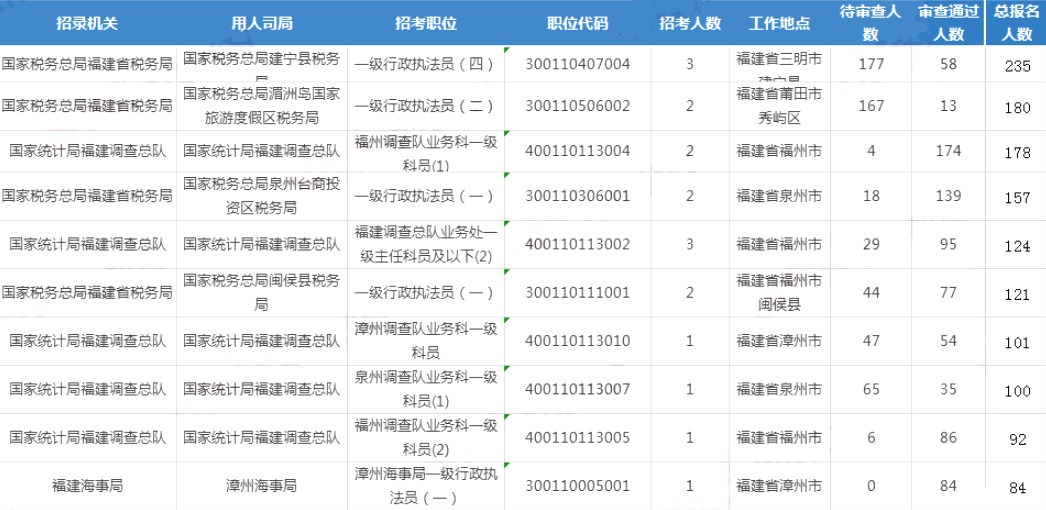Click pending review value 167
This screenshot has height=510, width=1046.
pyautogui.click(x=871, y=106)
